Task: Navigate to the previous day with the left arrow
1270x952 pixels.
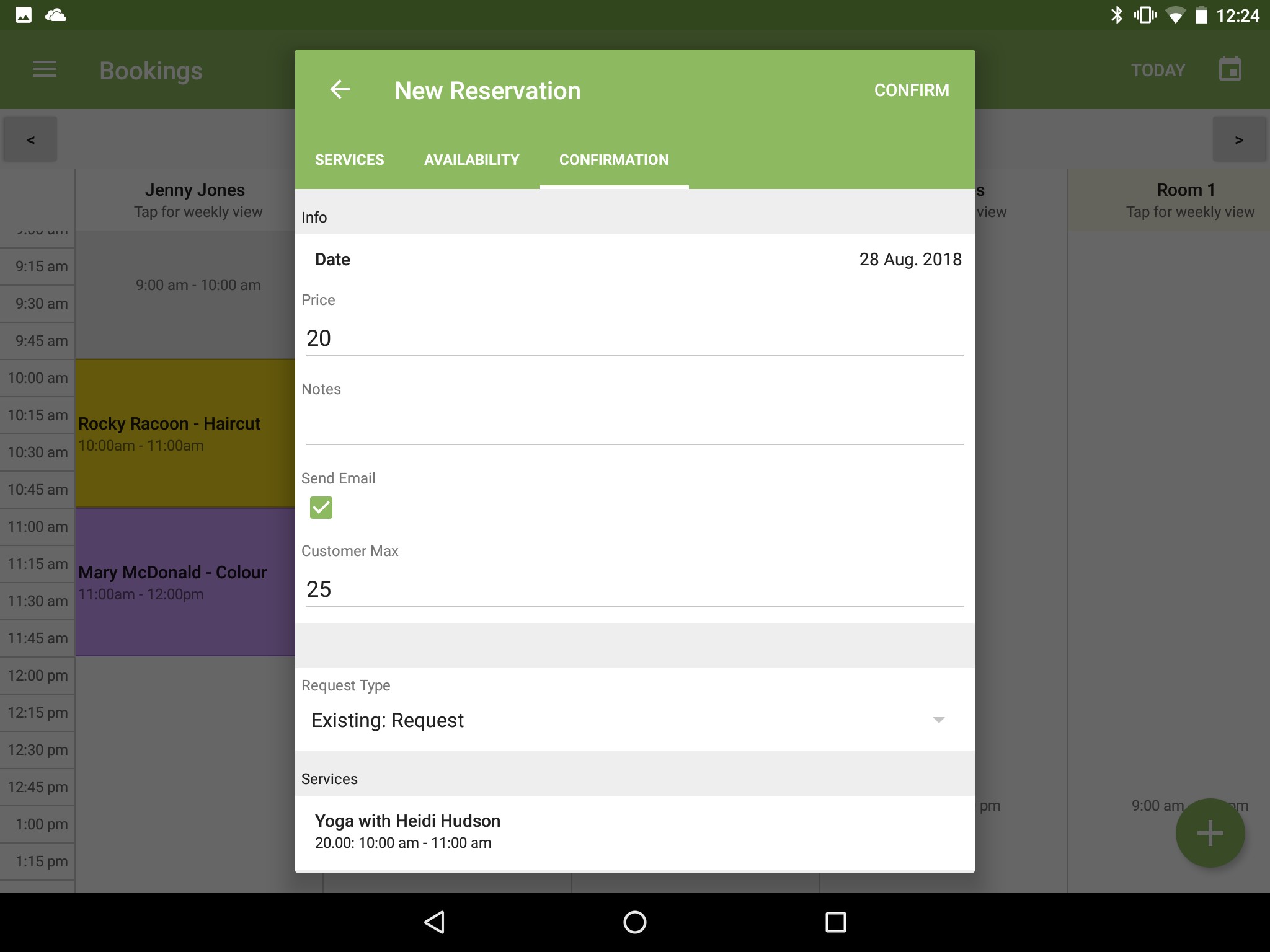Action: (x=29, y=139)
